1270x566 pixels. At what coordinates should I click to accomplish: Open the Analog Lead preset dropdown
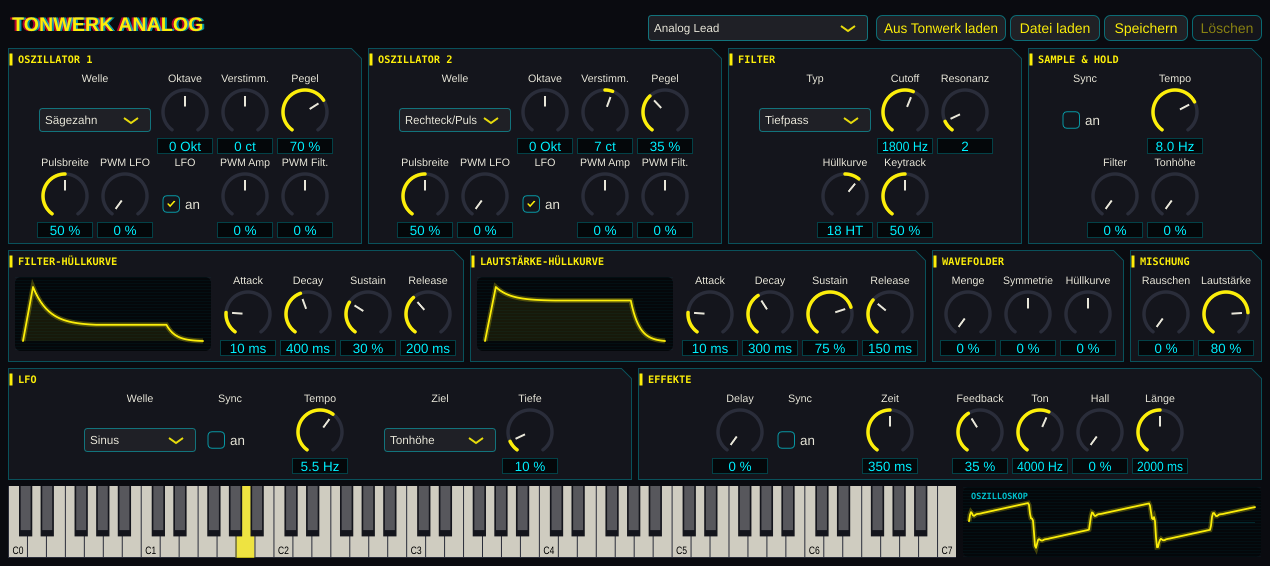[x=757, y=28]
